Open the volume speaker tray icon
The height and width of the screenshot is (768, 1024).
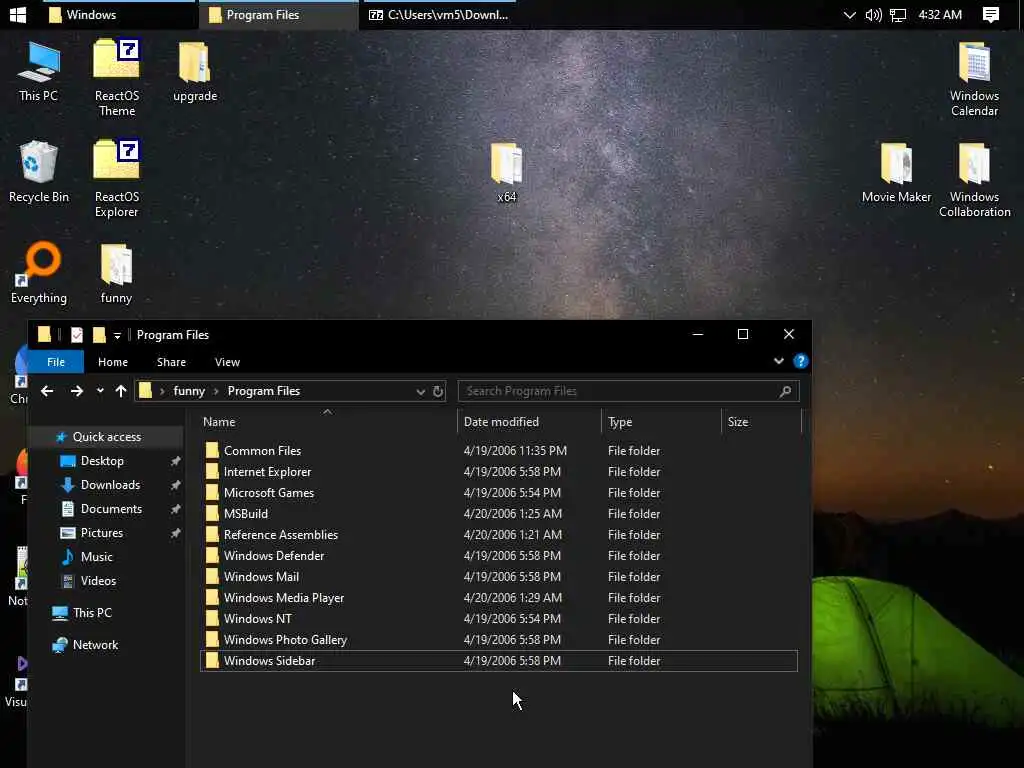click(873, 14)
